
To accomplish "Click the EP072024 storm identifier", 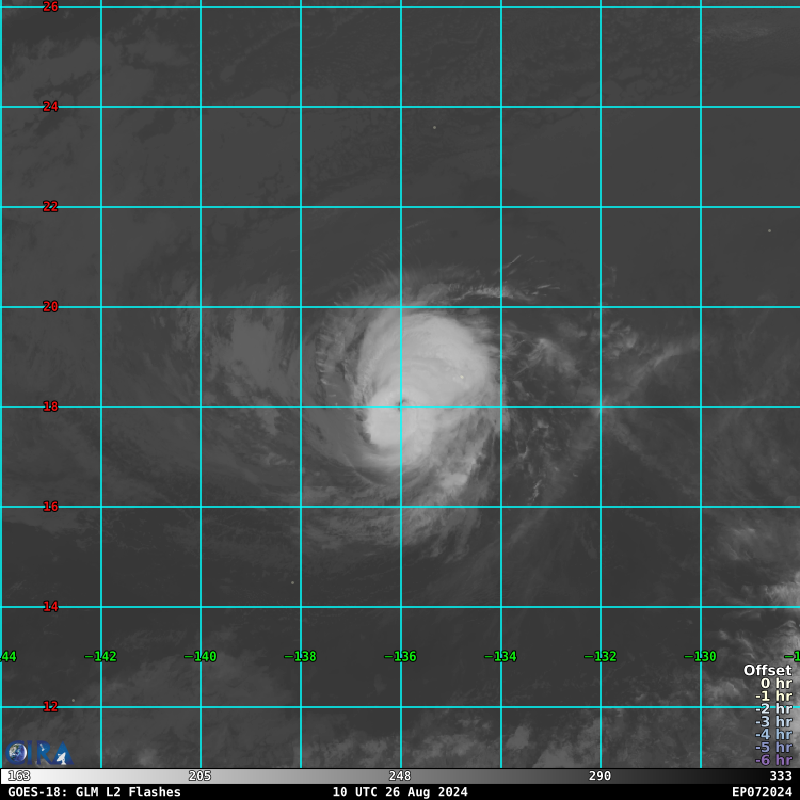I will coord(761,792).
